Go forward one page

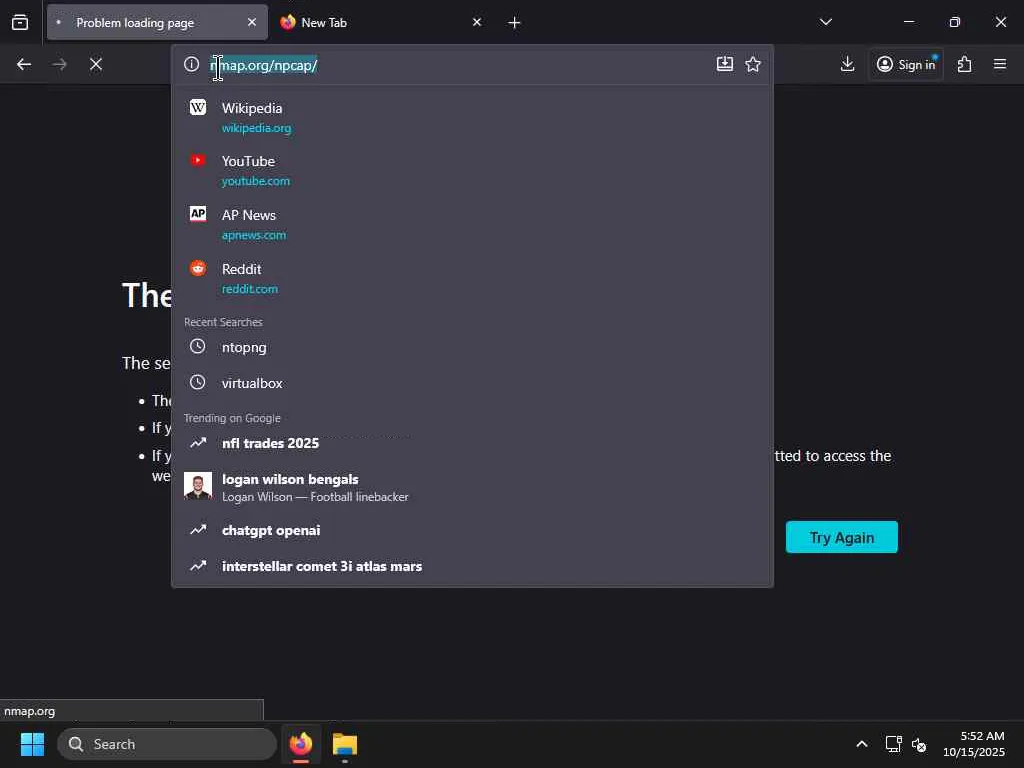59,64
